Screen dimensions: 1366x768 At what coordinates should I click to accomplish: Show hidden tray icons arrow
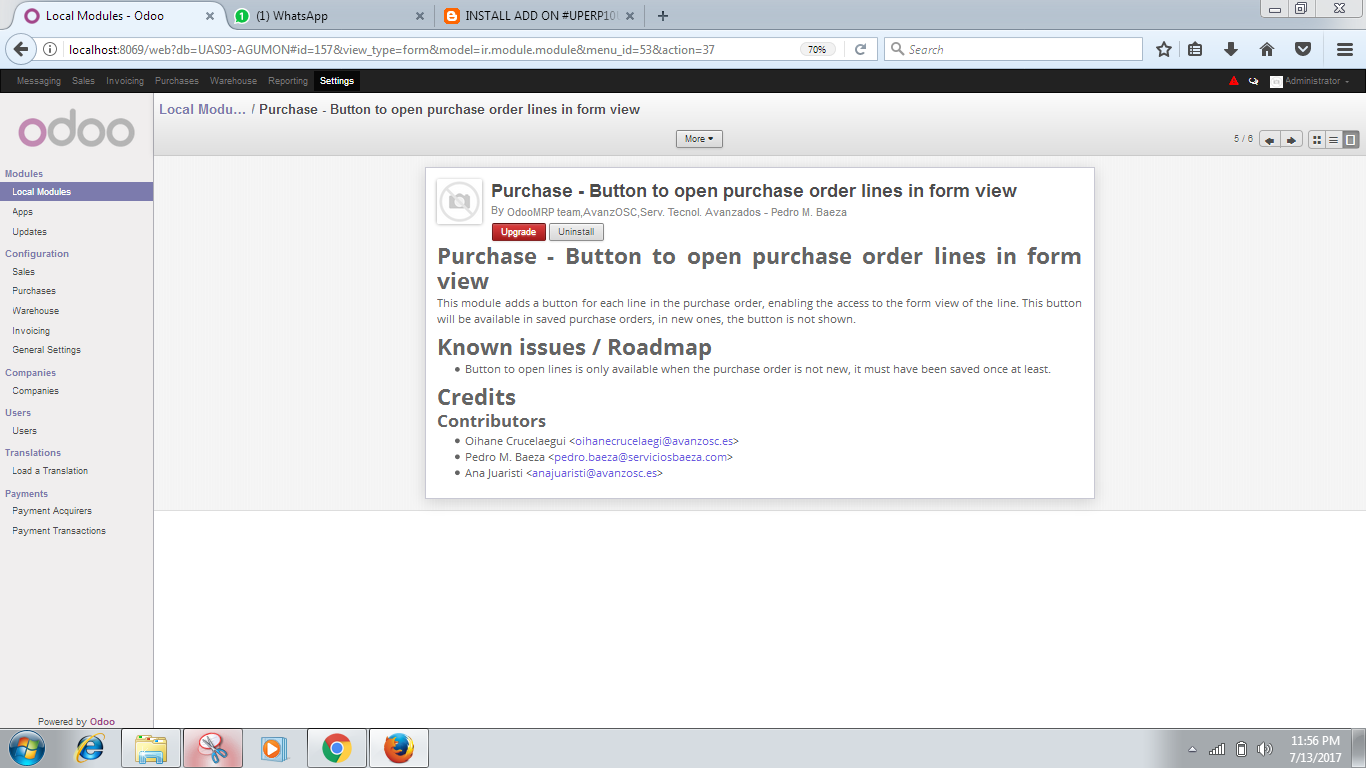[x=1192, y=749]
